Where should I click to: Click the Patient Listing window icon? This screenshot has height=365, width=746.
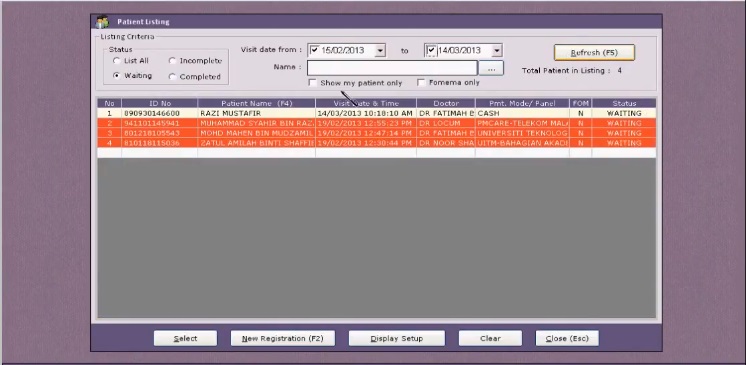pyautogui.click(x=102, y=22)
